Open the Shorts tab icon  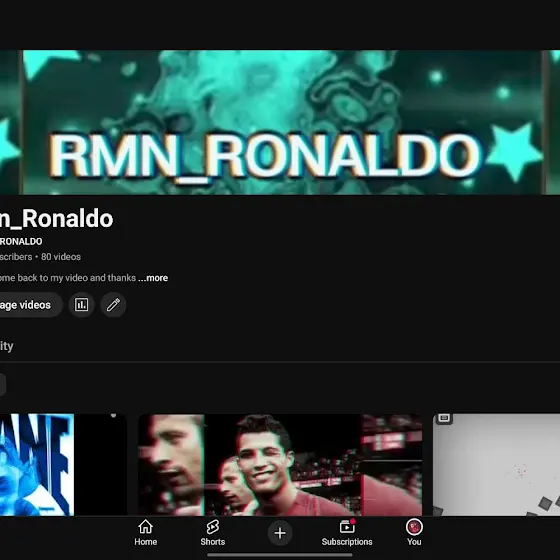[x=212, y=527]
